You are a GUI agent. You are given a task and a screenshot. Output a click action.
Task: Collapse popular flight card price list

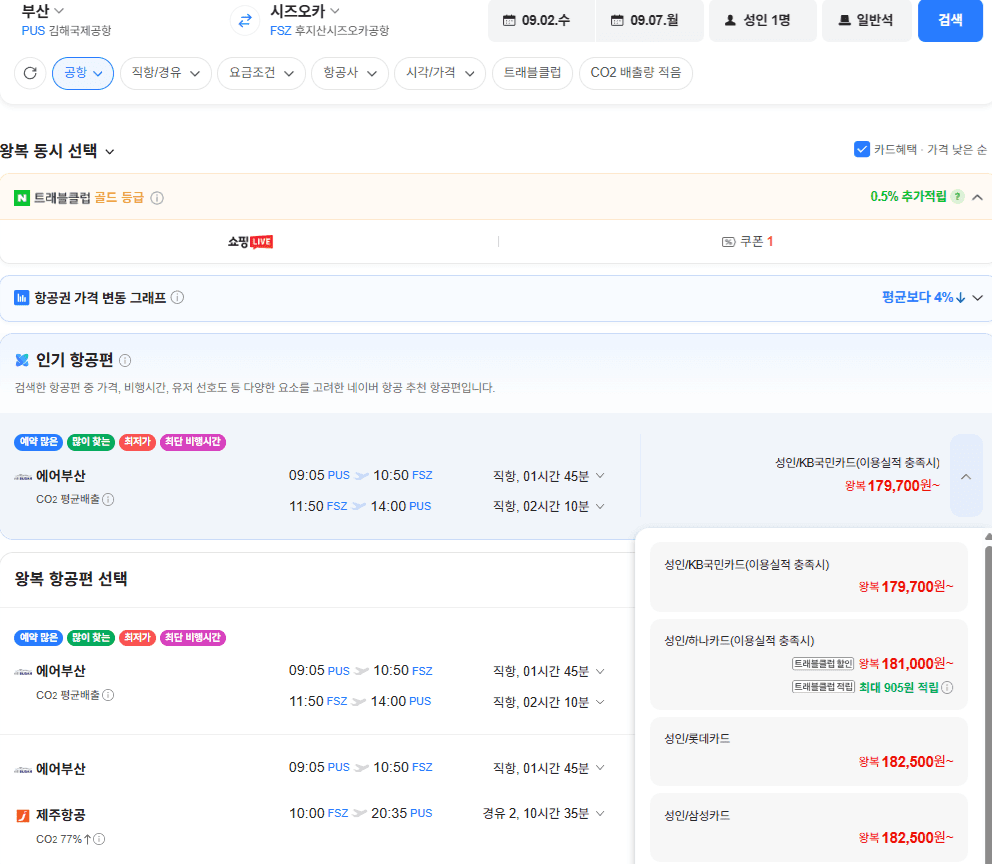966,476
